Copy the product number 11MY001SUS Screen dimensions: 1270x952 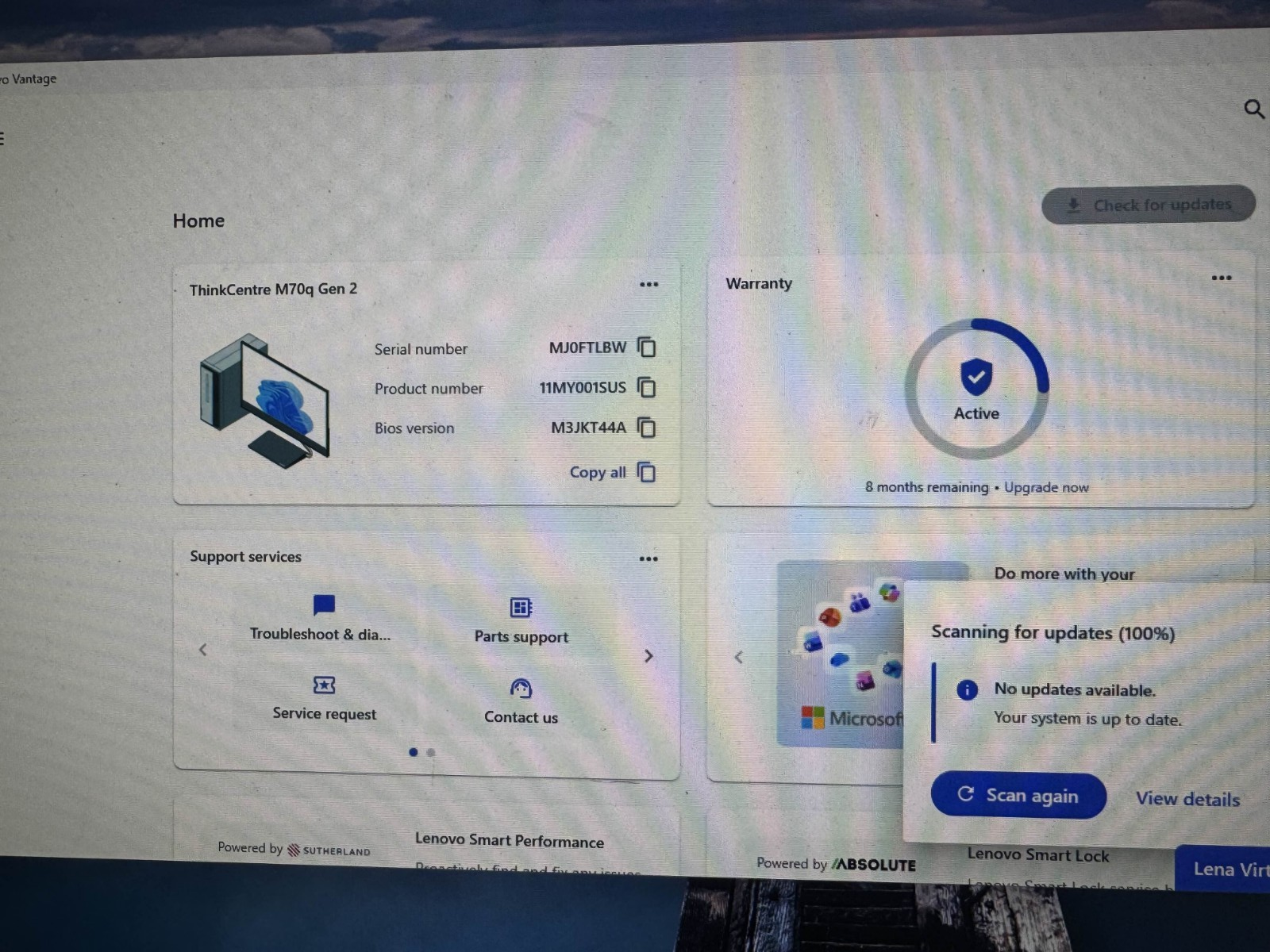[647, 388]
